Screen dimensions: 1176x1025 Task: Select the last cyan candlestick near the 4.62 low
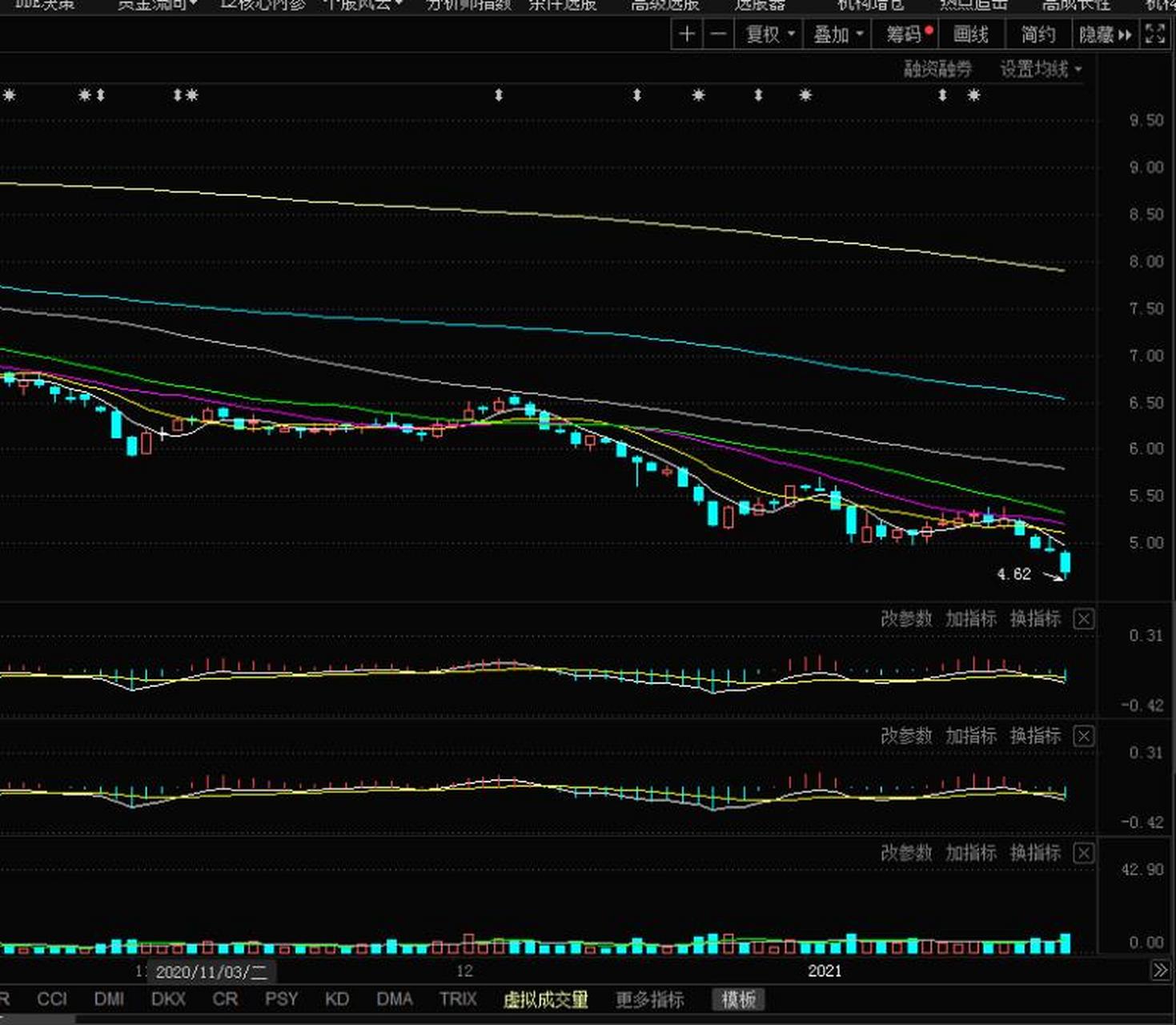pyautogui.click(x=1065, y=564)
